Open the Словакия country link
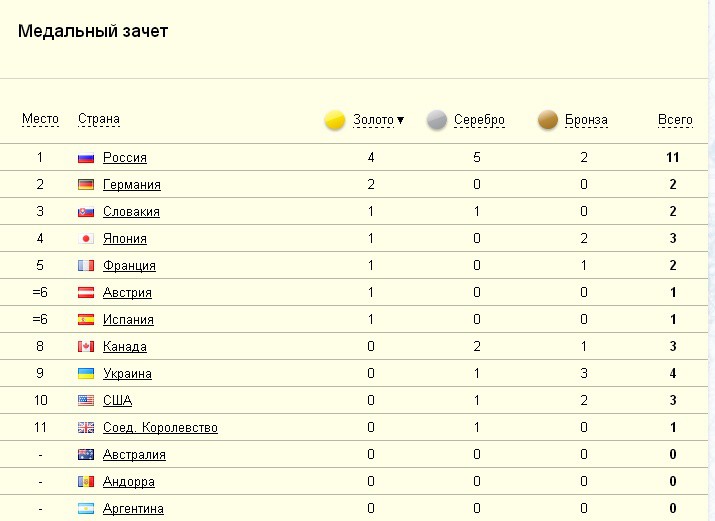 131,212
